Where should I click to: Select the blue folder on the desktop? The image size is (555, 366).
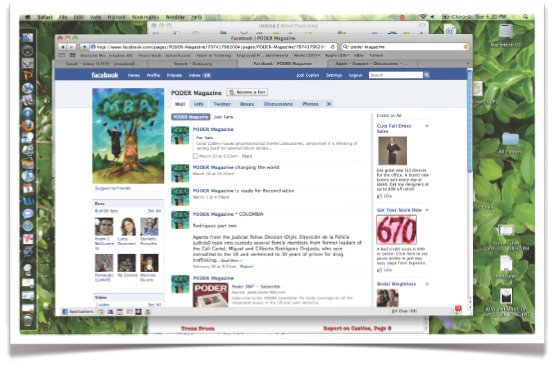[x=510, y=138]
